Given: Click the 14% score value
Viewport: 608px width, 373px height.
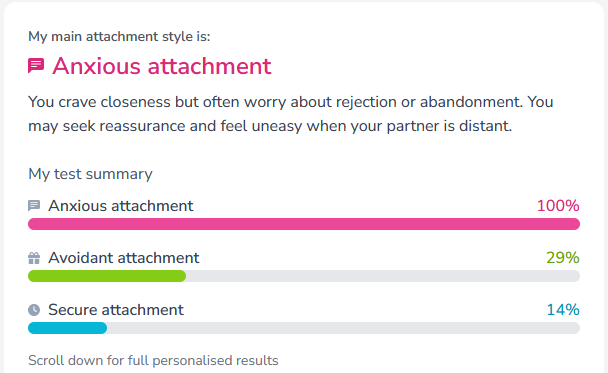Looking at the screenshot, I should click(x=563, y=310).
